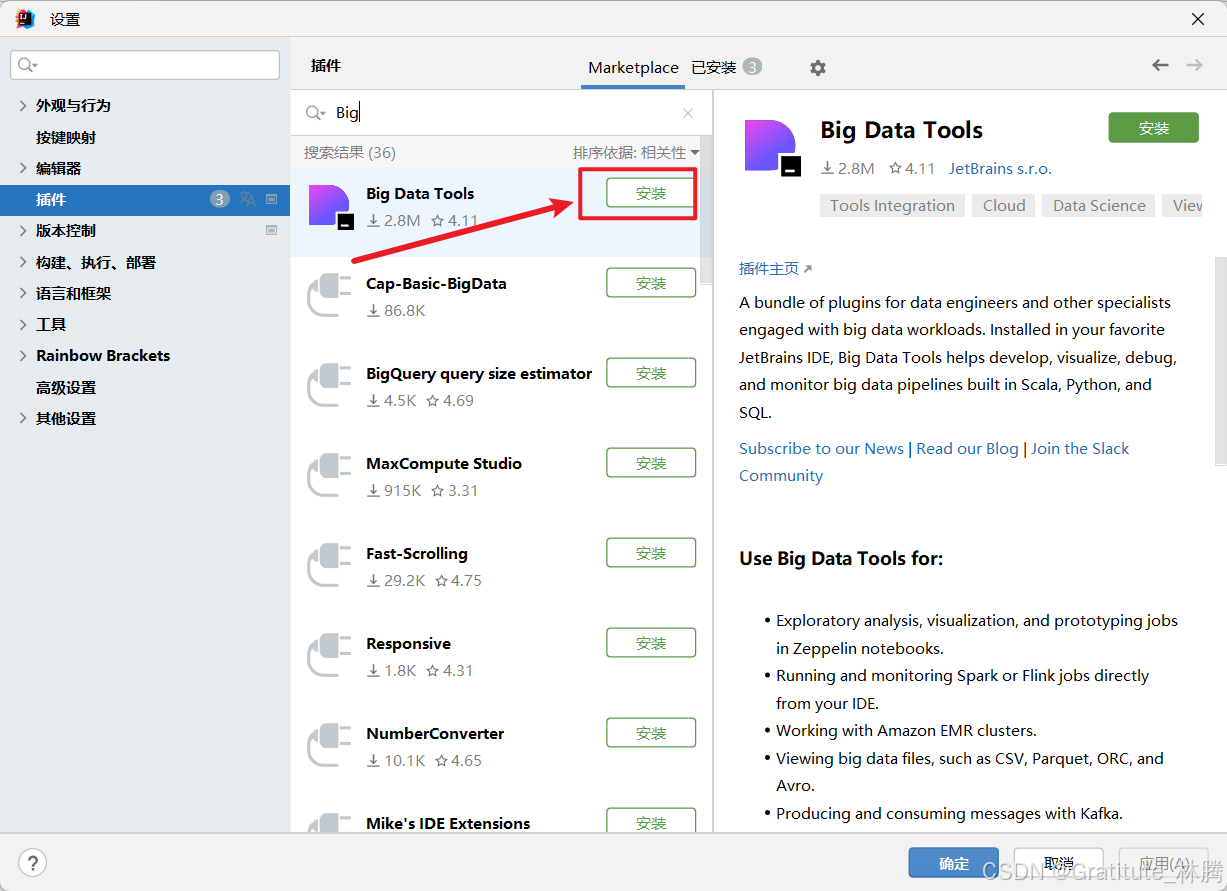Open help with question mark button
Image resolution: width=1227 pixels, height=891 pixels.
click(x=33, y=863)
